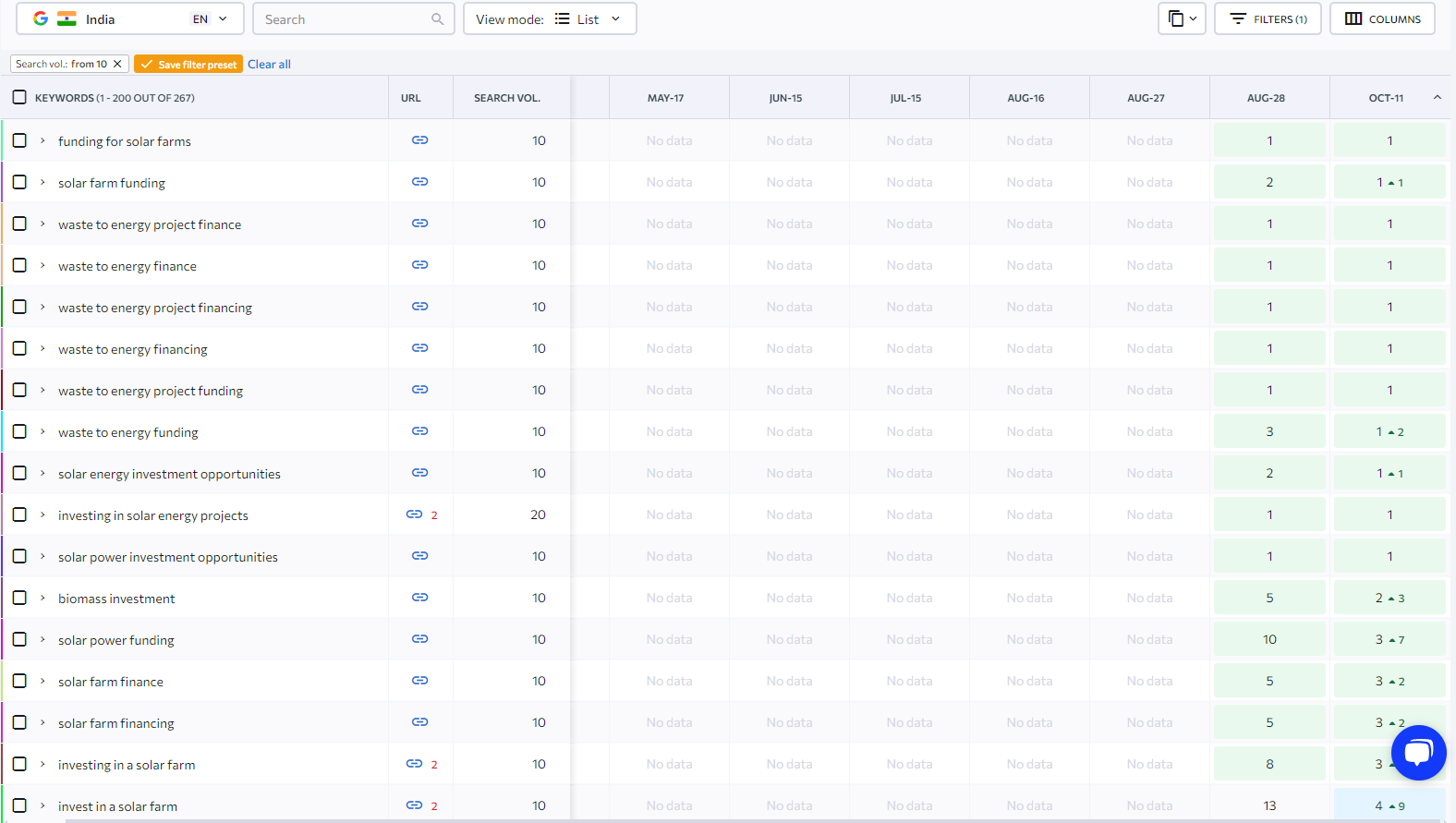Click the URL link icon for biomass investment

pos(419,598)
